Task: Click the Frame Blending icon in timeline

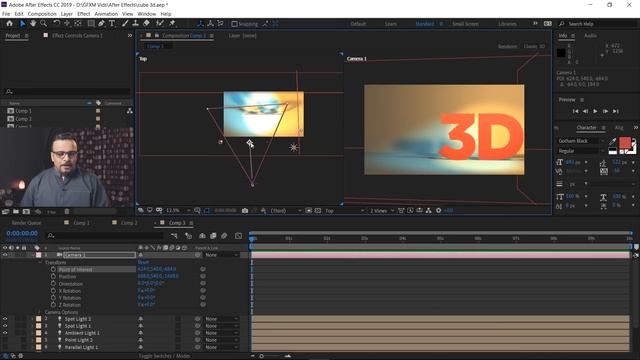Action: (x=213, y=236)
